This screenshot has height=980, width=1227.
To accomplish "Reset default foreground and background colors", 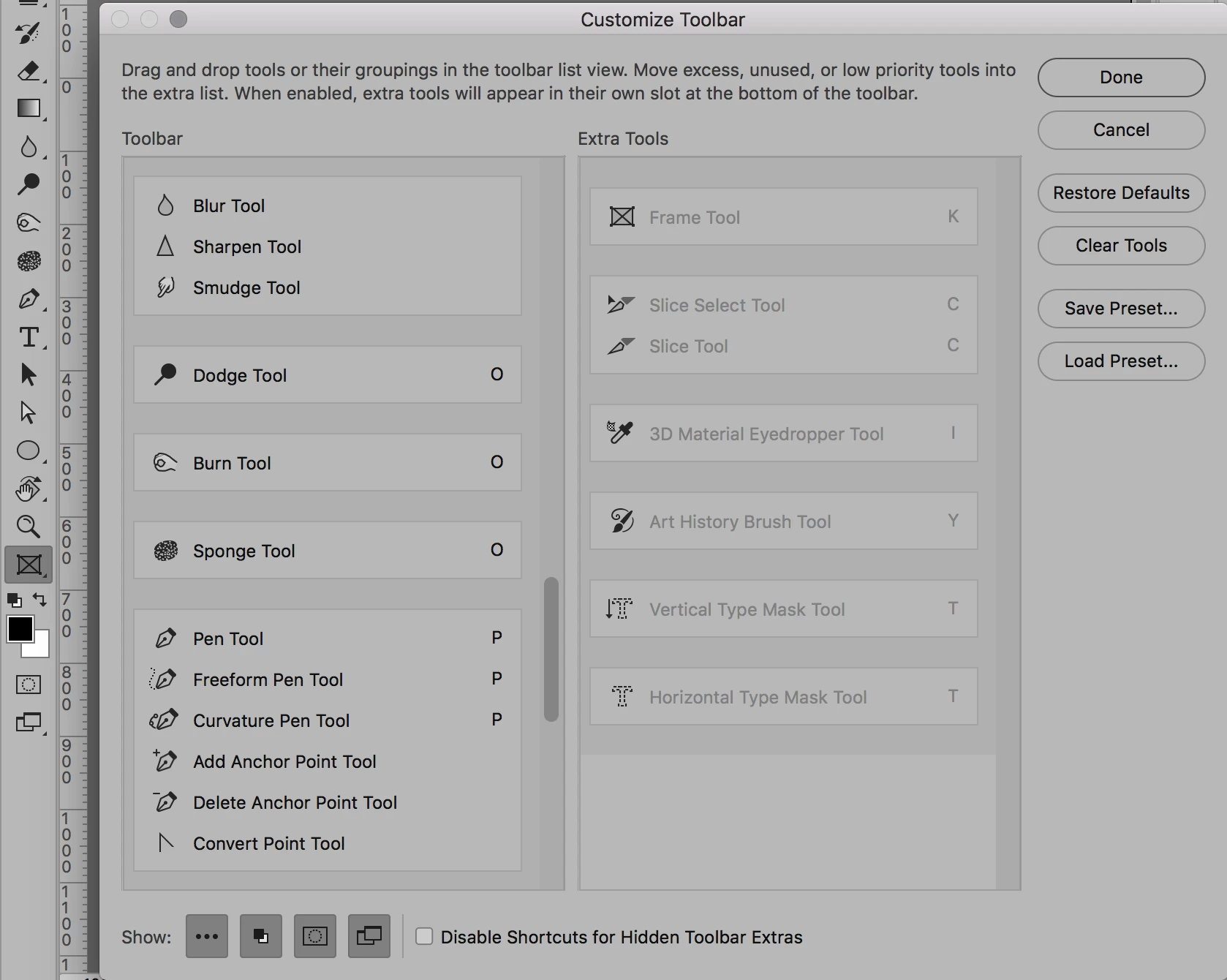I will click(x=14, y=601).
